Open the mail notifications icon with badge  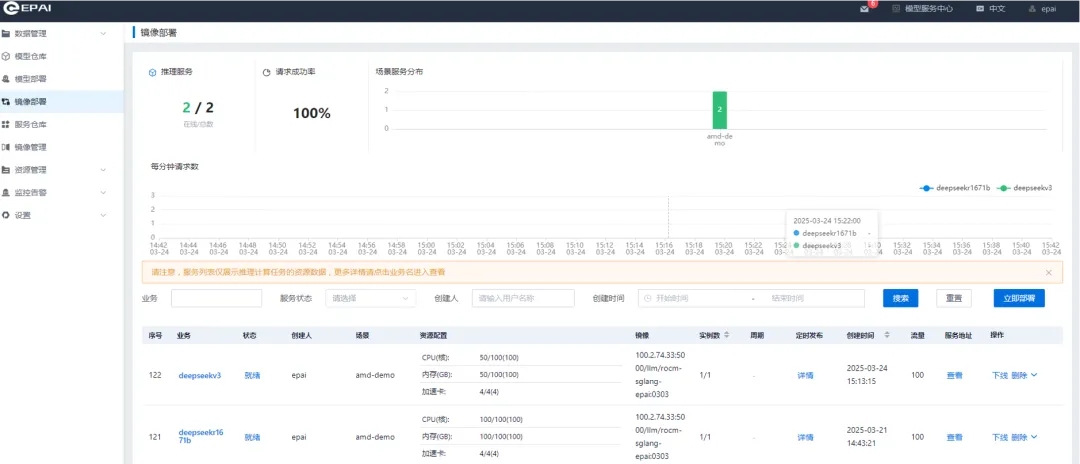click(865, 9)
